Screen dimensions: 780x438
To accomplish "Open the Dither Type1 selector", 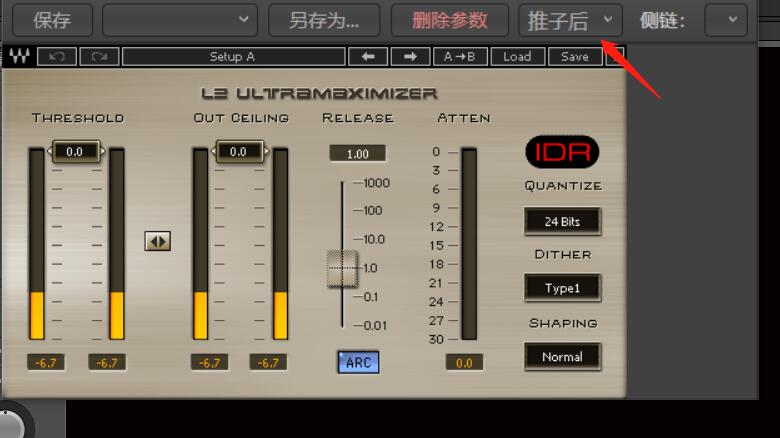I will [x=563, y=288].
